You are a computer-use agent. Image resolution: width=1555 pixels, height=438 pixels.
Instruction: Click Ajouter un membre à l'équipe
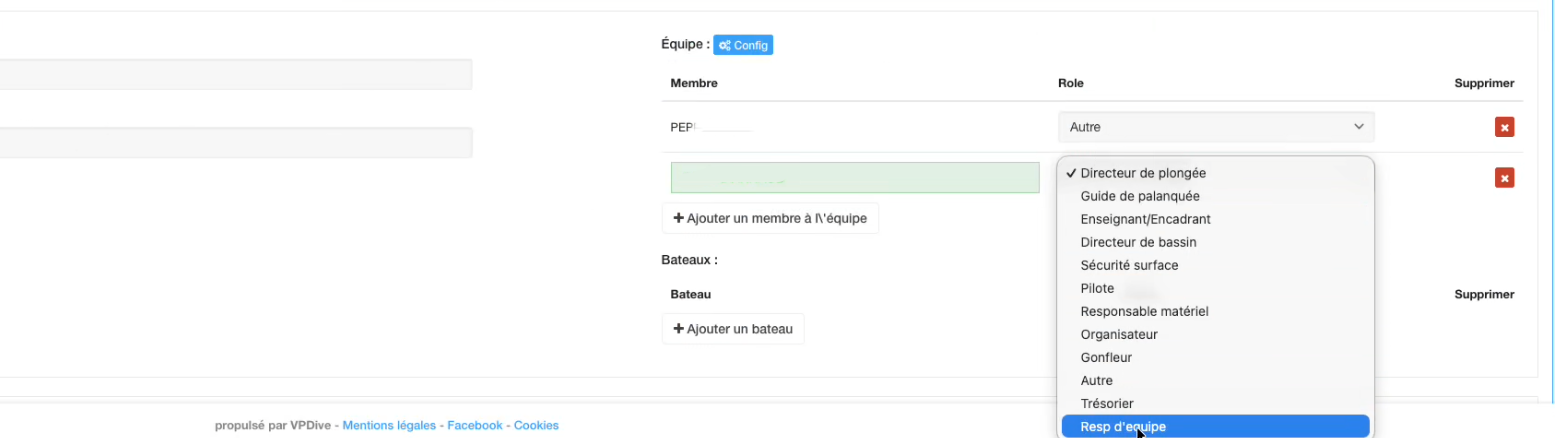770,218
